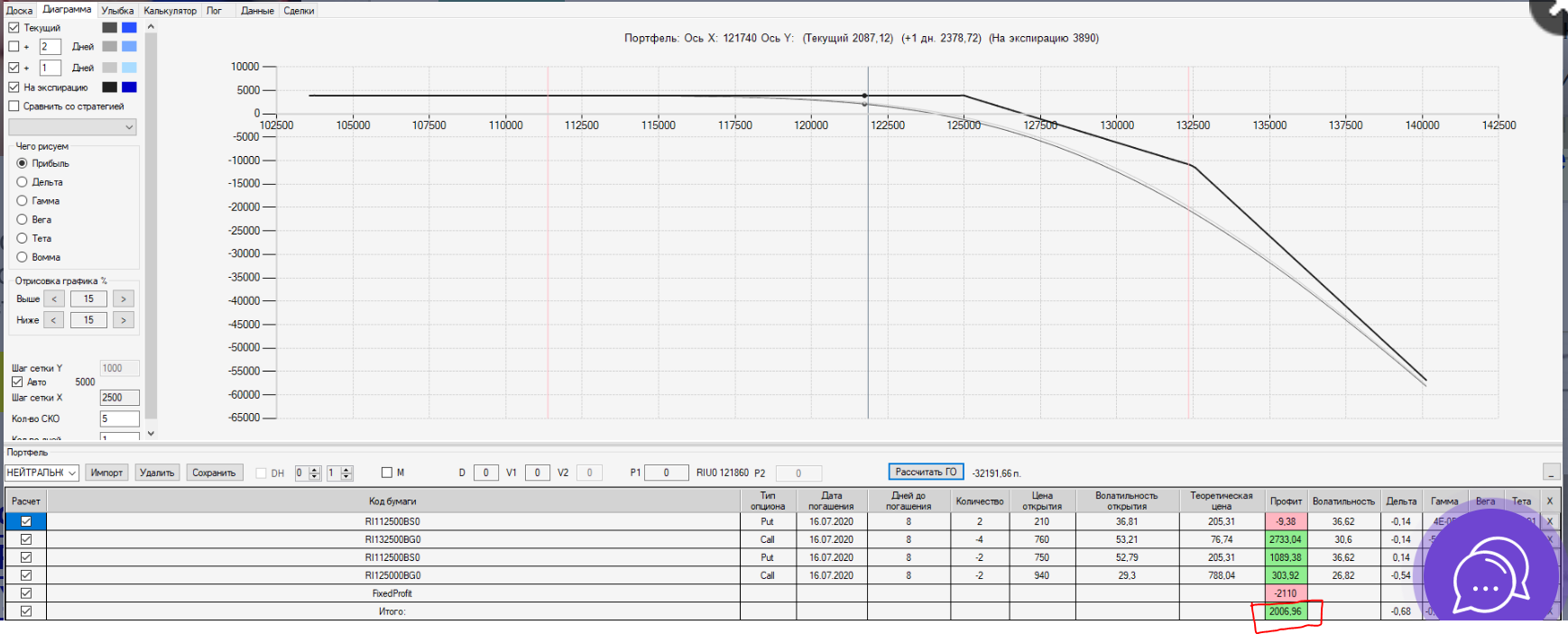Click the 'Импорт' button

106,473
